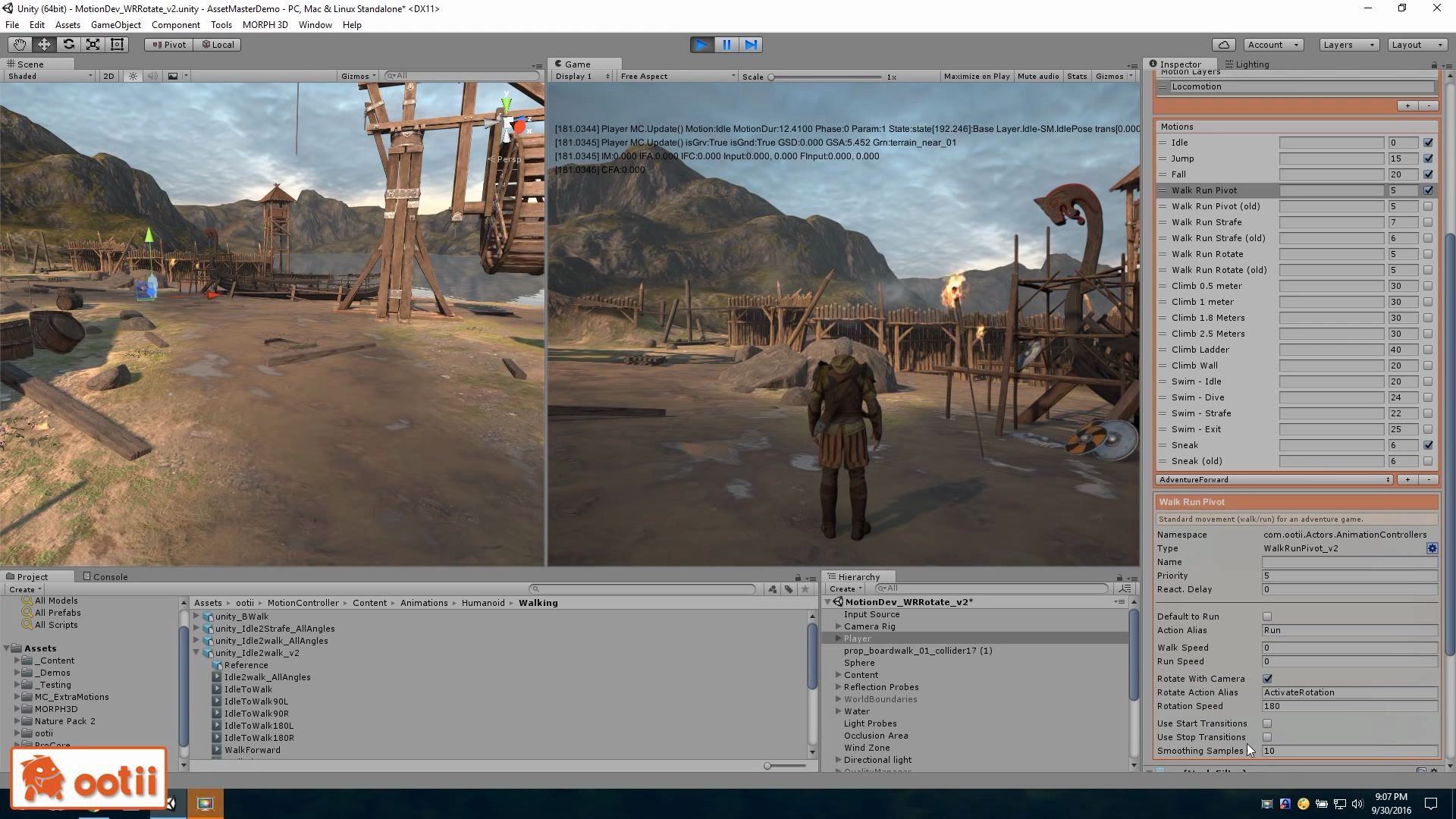
Task: Enable the Walk Run Strafe motion checkbox
Action: (1428, 222)
